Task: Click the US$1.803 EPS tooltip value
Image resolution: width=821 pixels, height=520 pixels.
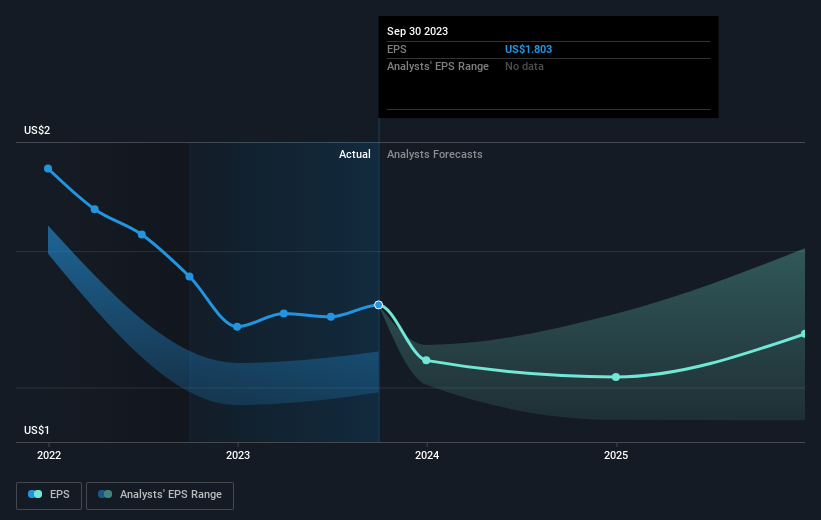Action: [528, 49]
